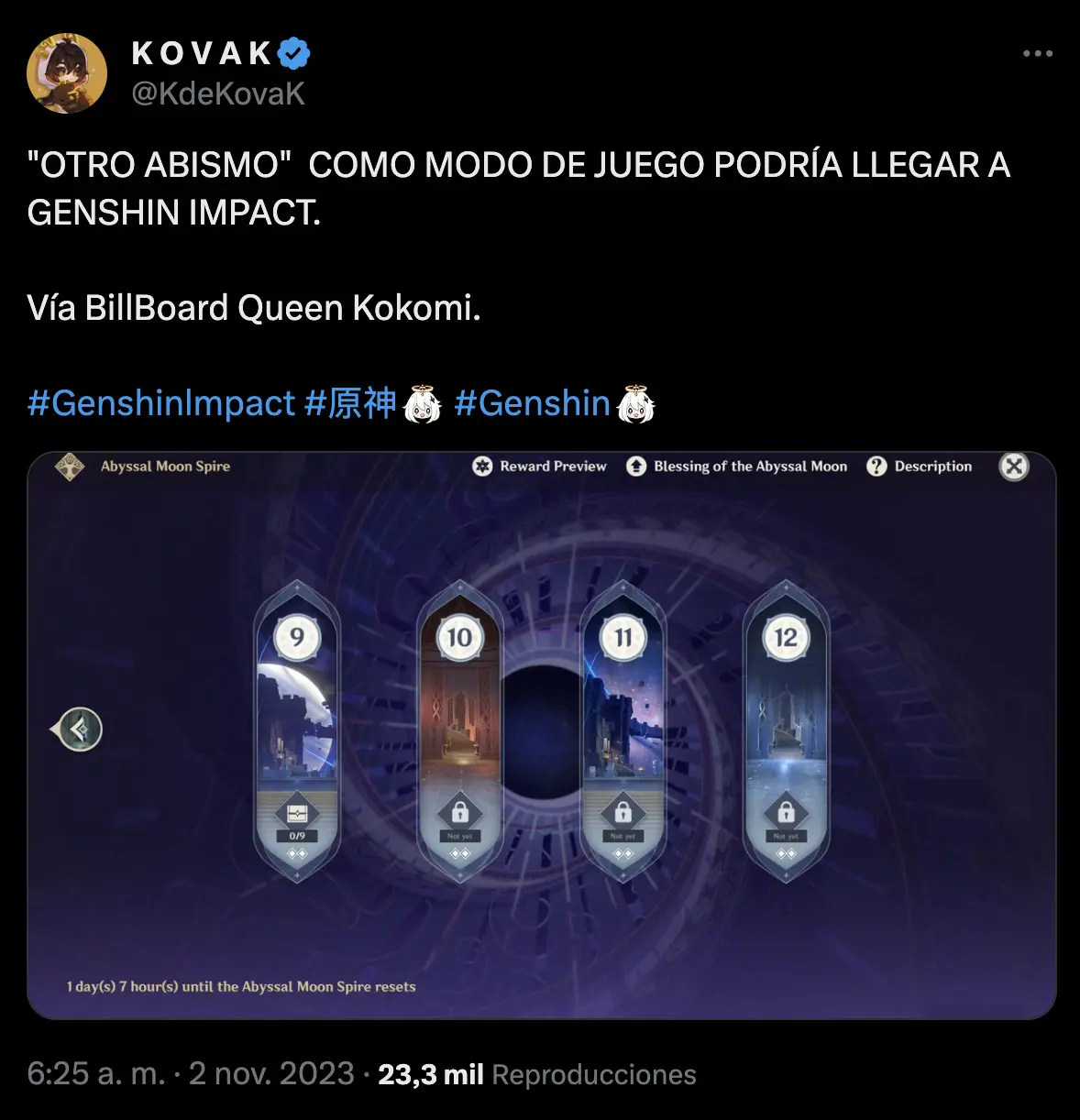Screen dimensions: 1080x1120
Task: Open the #GenshinImpact hashtag
Action: click(x=161, y=403)
